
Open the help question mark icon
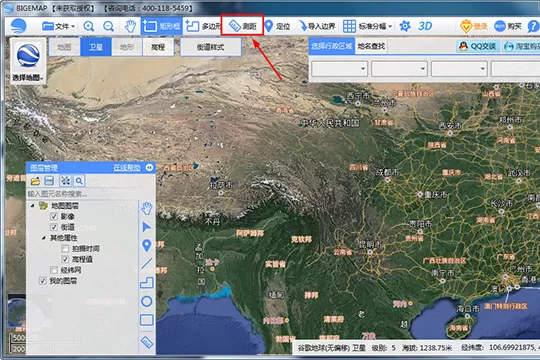(533, 26)
